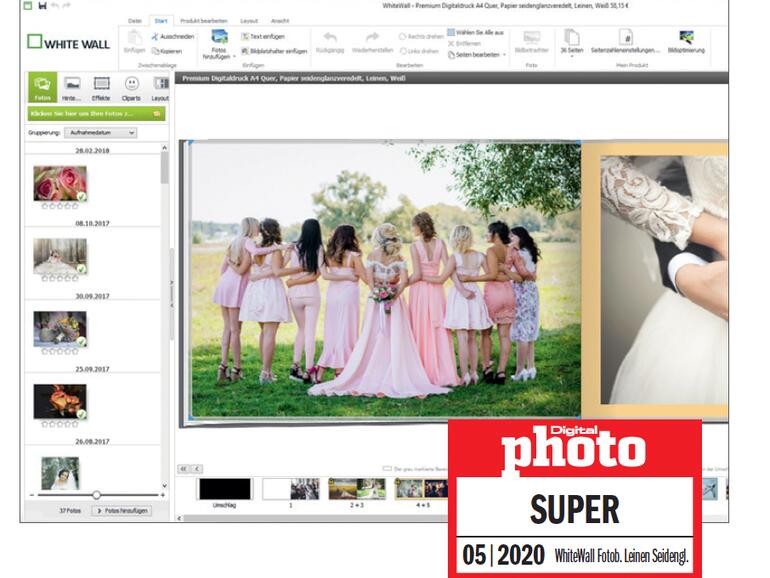The height and width of the screenshot is (578, 770).
Task: Click thumbnail size slider handle
Action: point(96,495)
